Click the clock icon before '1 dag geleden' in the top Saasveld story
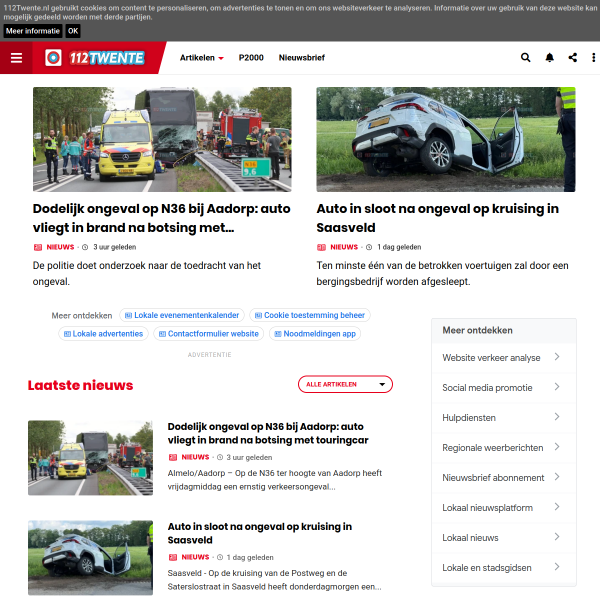 pos(369,247)
